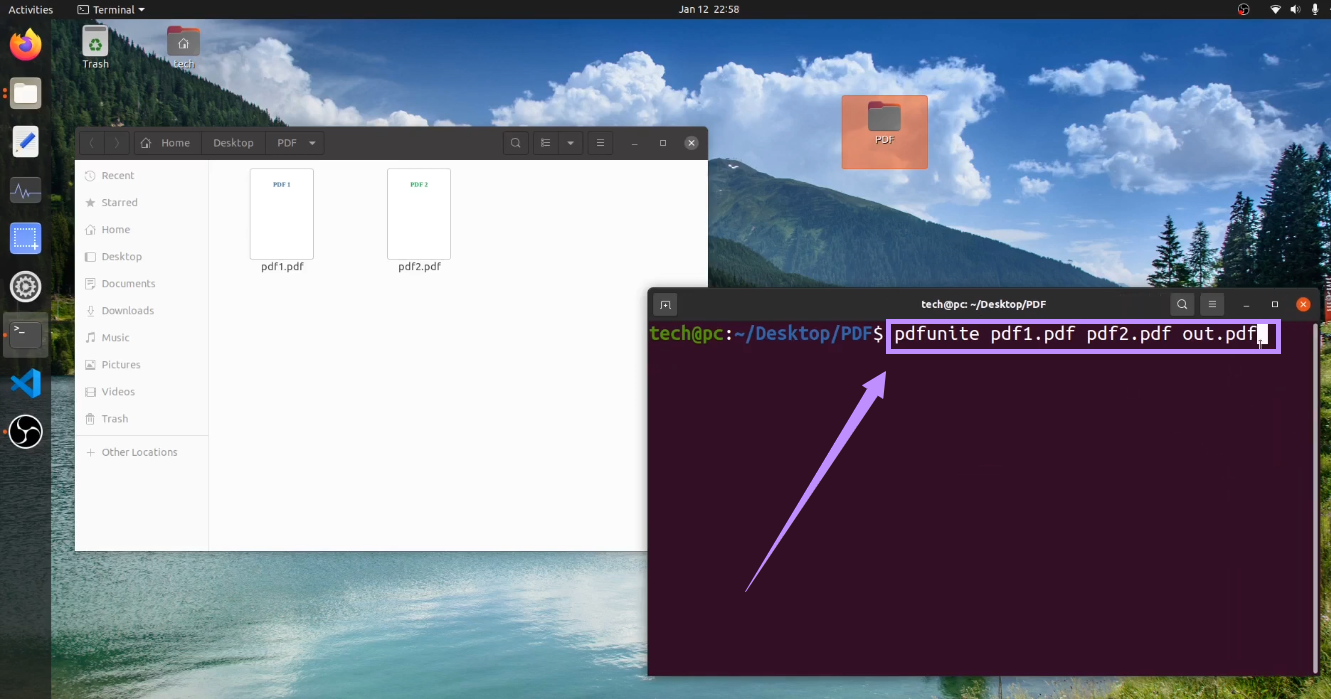Launch Visual Studio Code from the dock
This screenshot has height=699, width=1331.
point(25,383)
